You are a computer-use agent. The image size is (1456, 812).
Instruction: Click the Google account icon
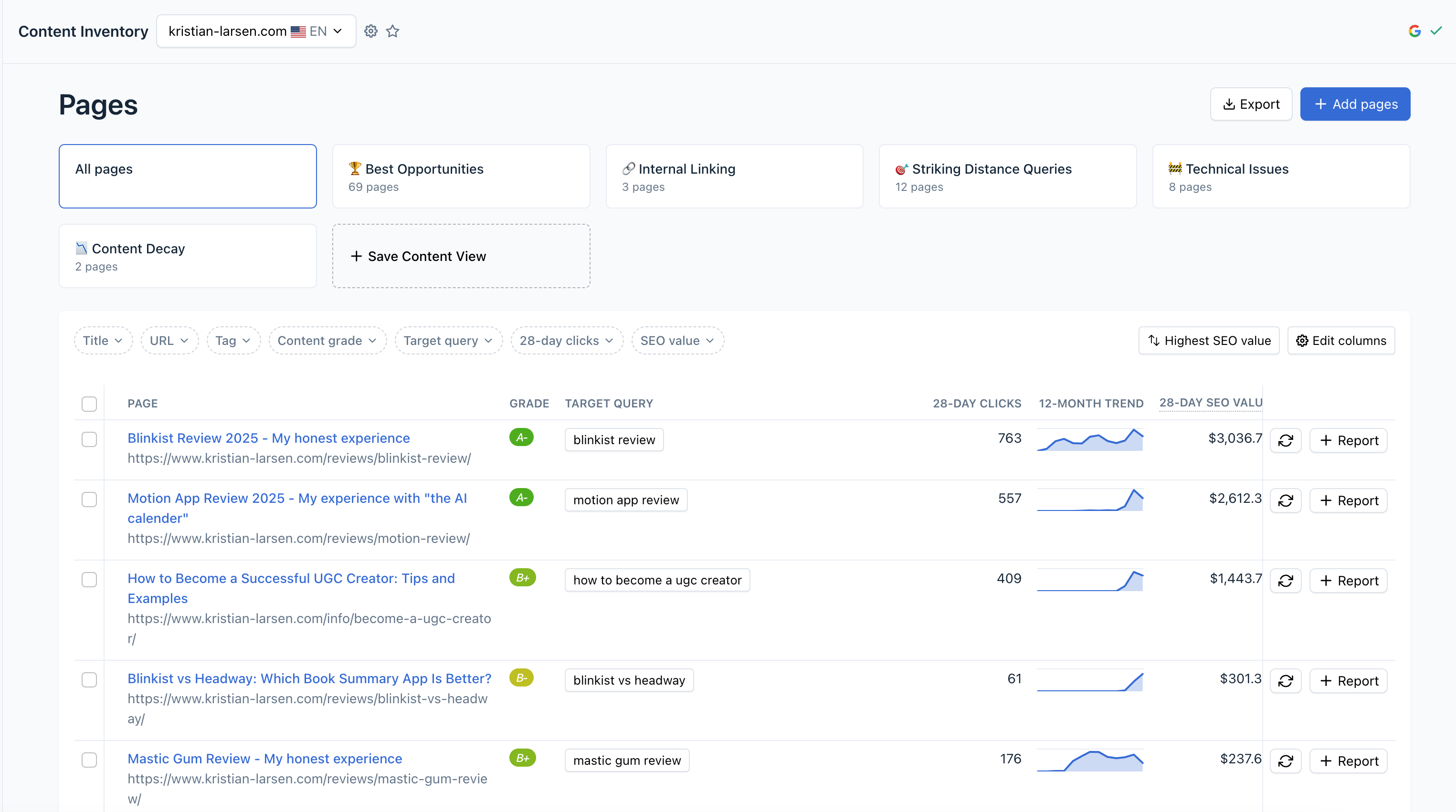point(1414,31)
